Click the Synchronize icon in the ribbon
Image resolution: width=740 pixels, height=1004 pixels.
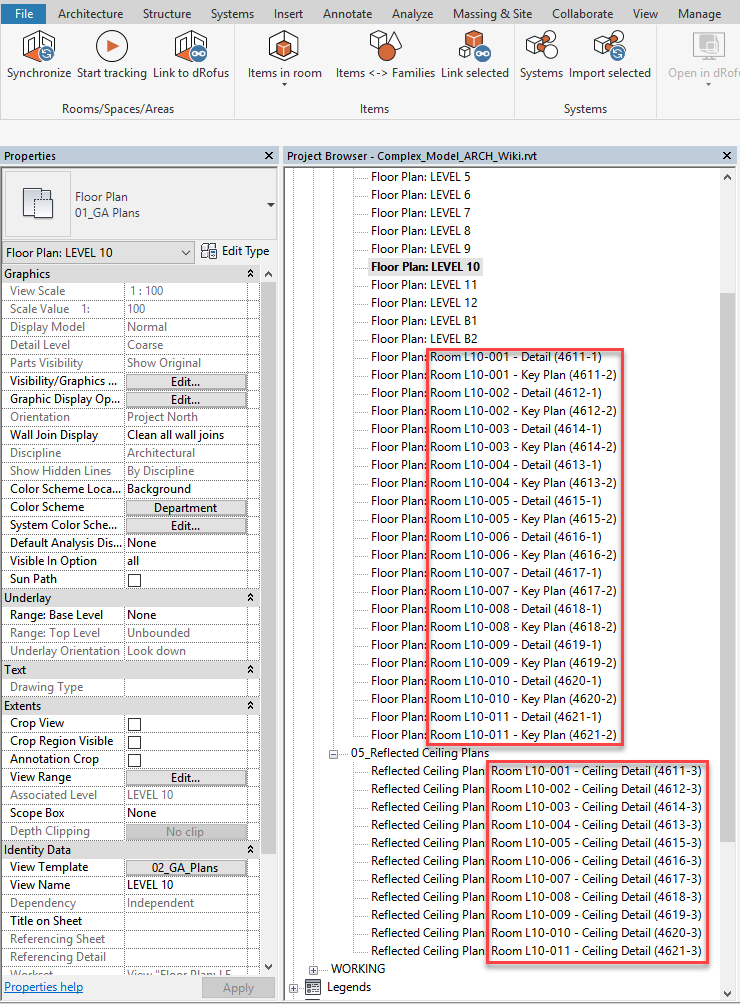coord(39,47)
